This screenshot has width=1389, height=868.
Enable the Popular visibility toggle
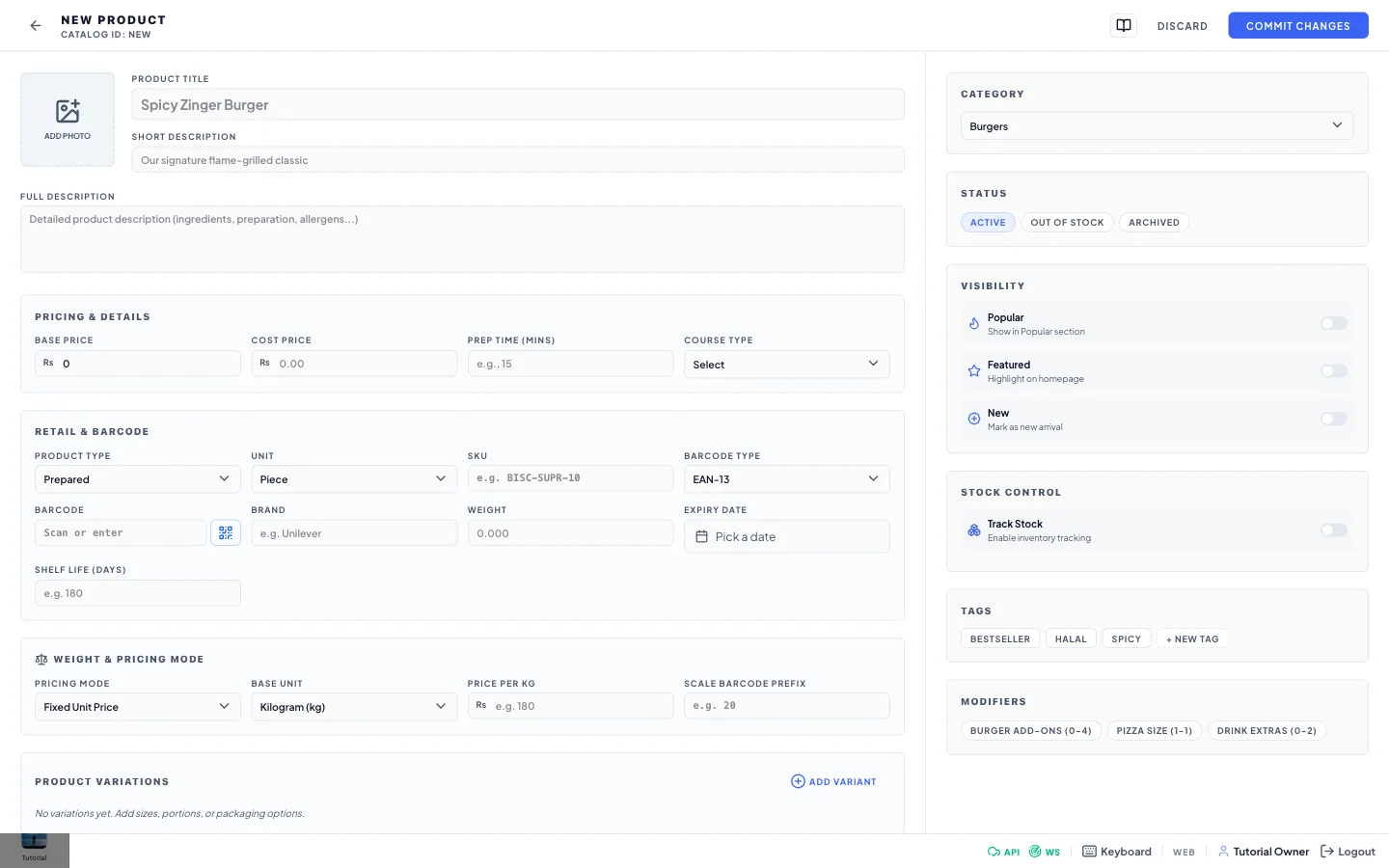click(x=1334, y=324)
